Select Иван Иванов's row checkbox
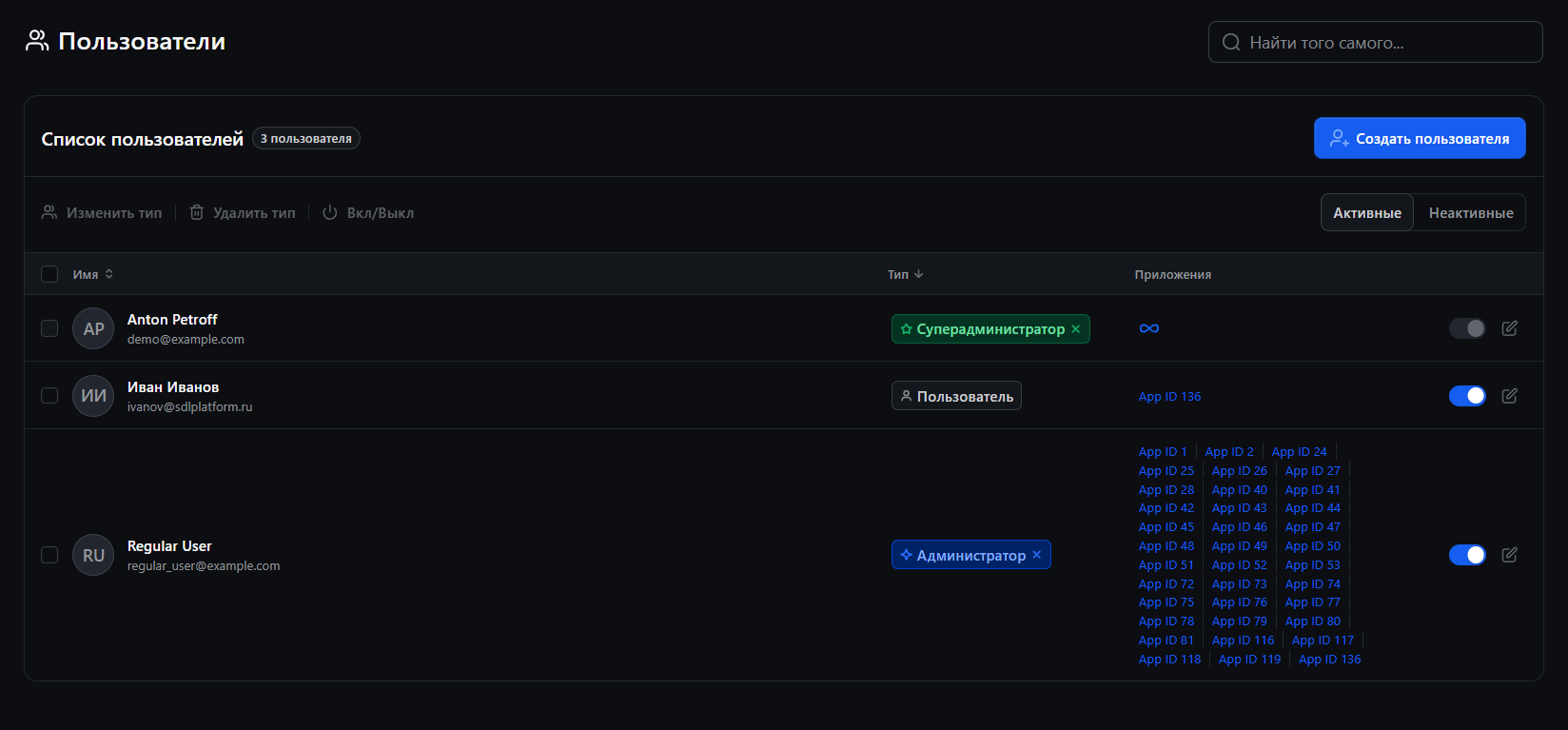Screen dimensions: 1568x730 [x=49, y=396]
